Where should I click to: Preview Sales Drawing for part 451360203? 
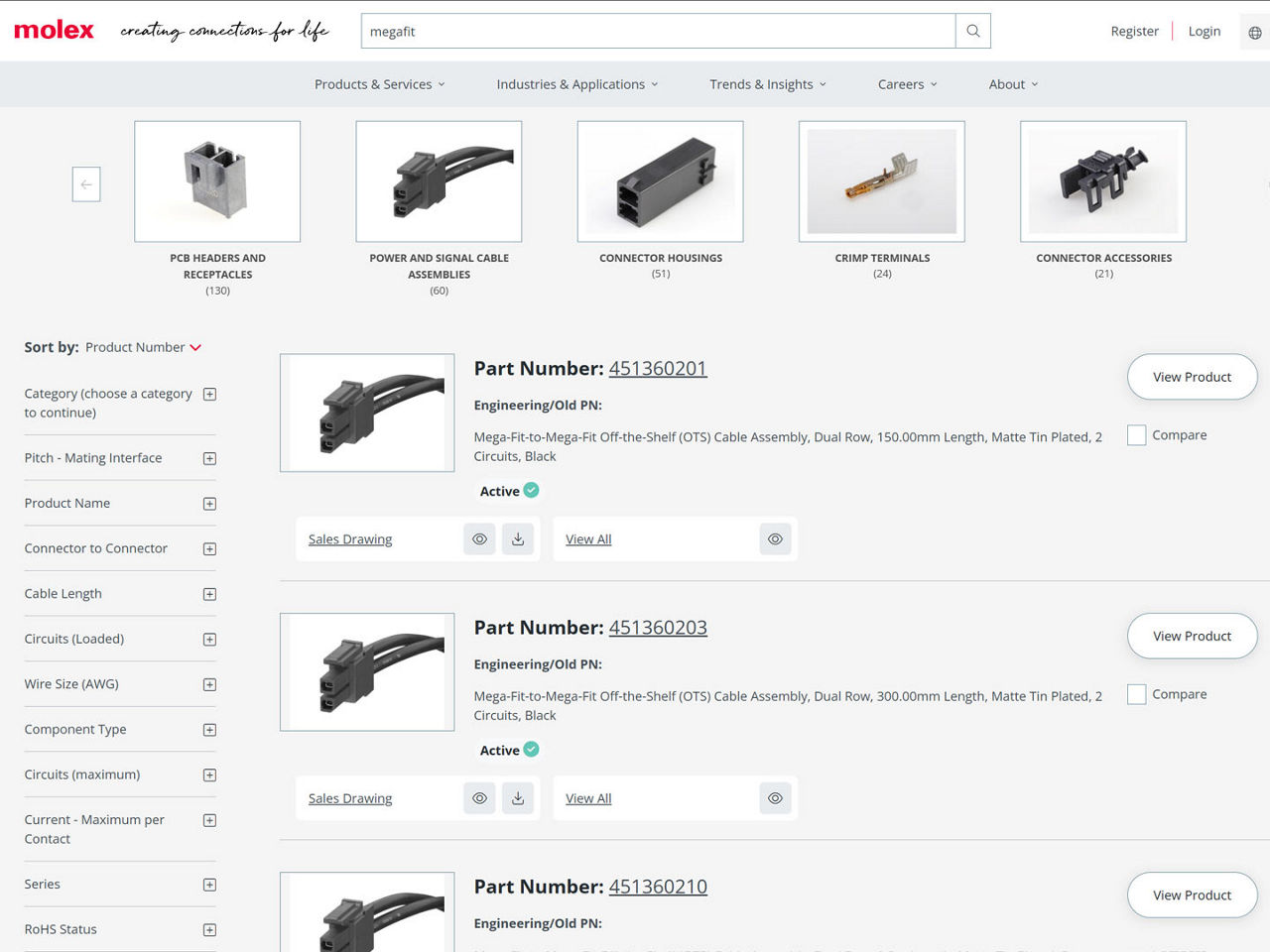[x=479, y=798]
